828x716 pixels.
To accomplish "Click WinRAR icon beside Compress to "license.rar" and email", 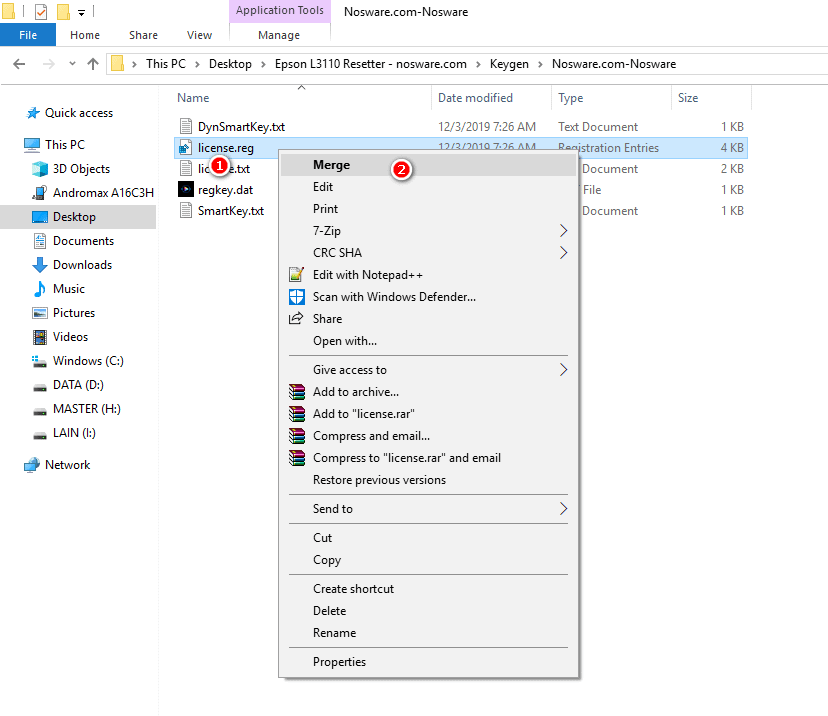I will point(297,458).
